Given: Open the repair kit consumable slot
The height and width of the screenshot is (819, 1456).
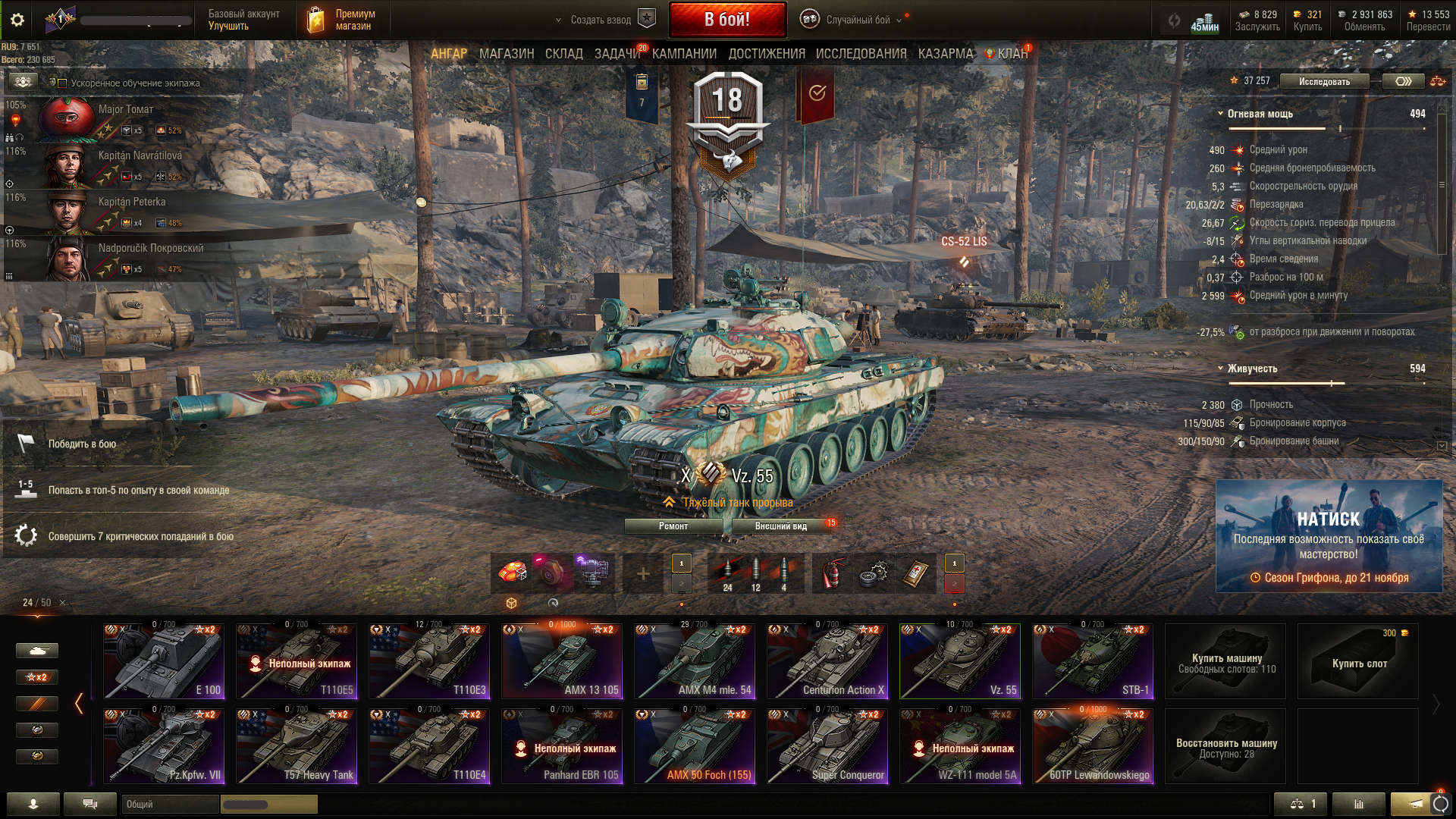Looking at the screenshot, I should coord(874,574).
